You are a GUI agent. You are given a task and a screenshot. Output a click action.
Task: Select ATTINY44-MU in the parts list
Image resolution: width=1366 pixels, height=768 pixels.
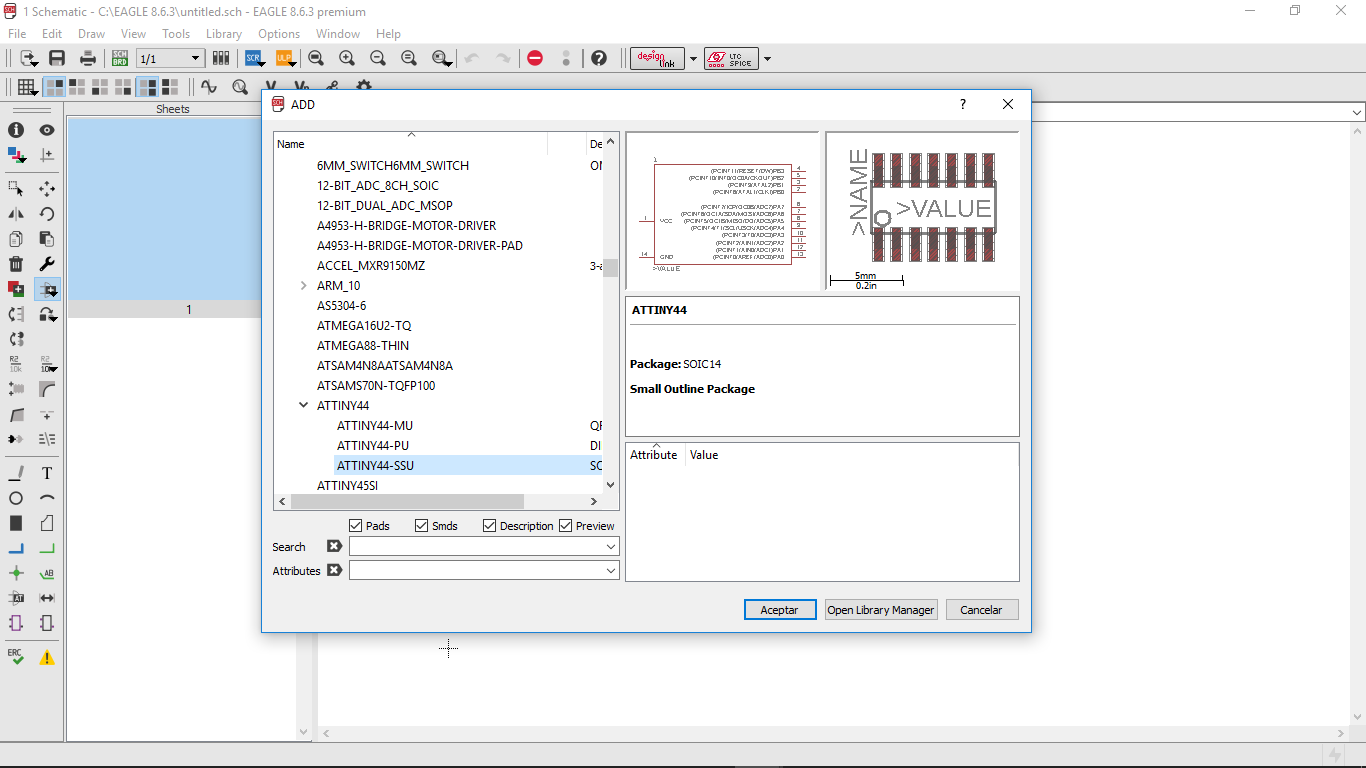click(375, 426)
